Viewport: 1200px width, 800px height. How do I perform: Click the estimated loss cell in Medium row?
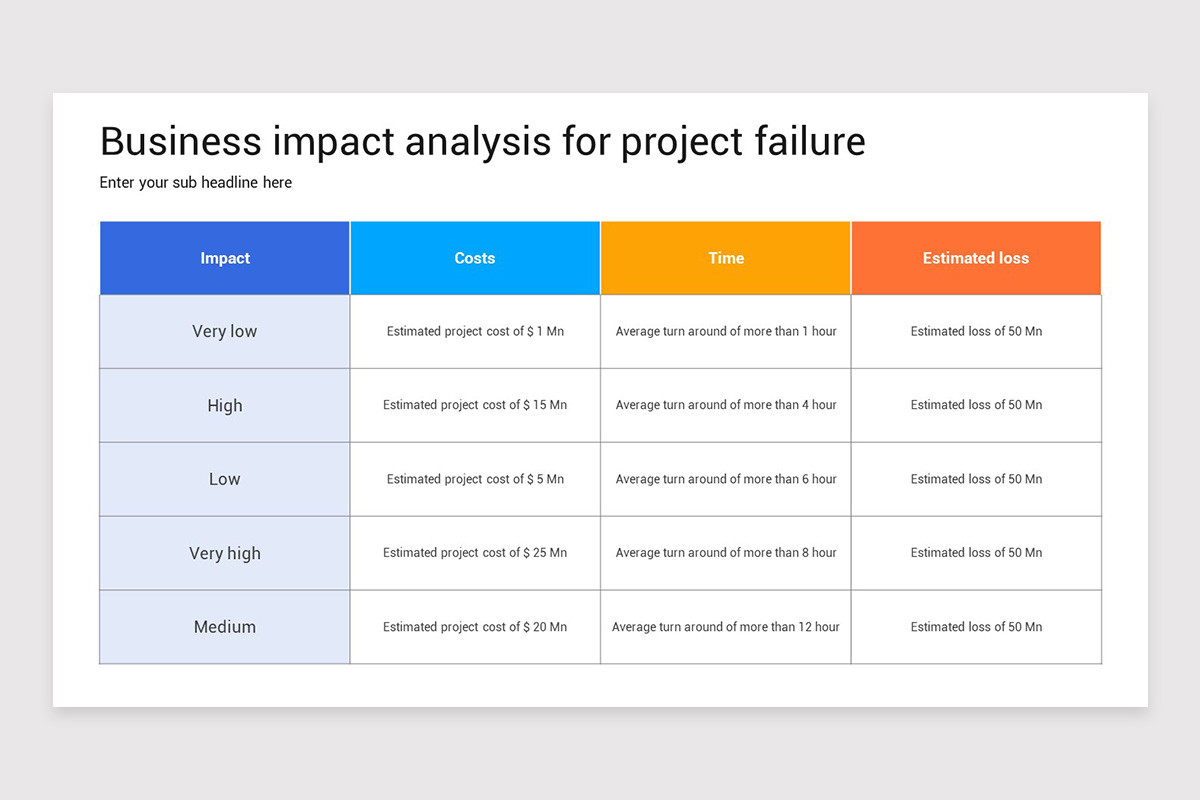click(x=976, y=627)
